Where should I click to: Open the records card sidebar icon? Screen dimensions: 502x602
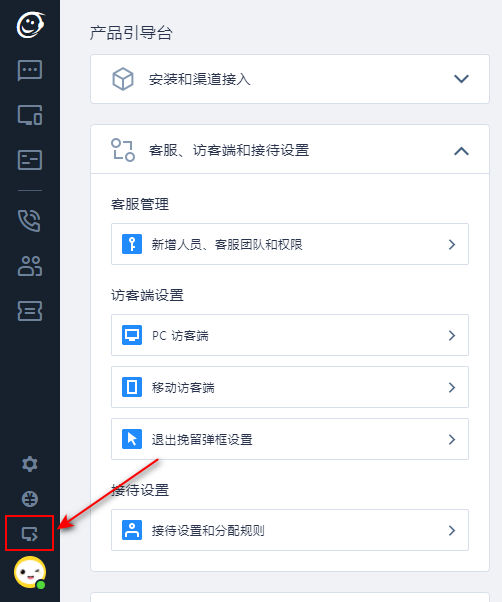coord(30,160)
